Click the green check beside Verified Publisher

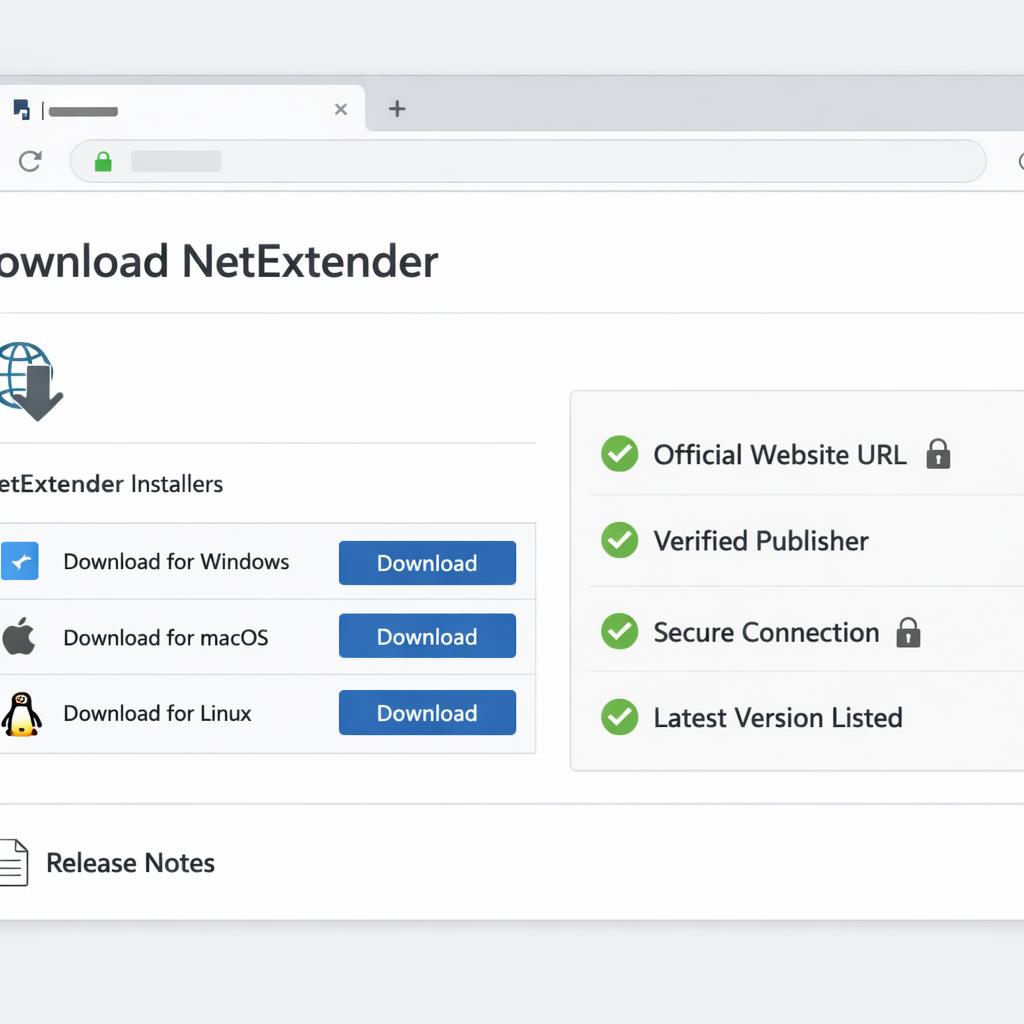[x=620, y=540]
